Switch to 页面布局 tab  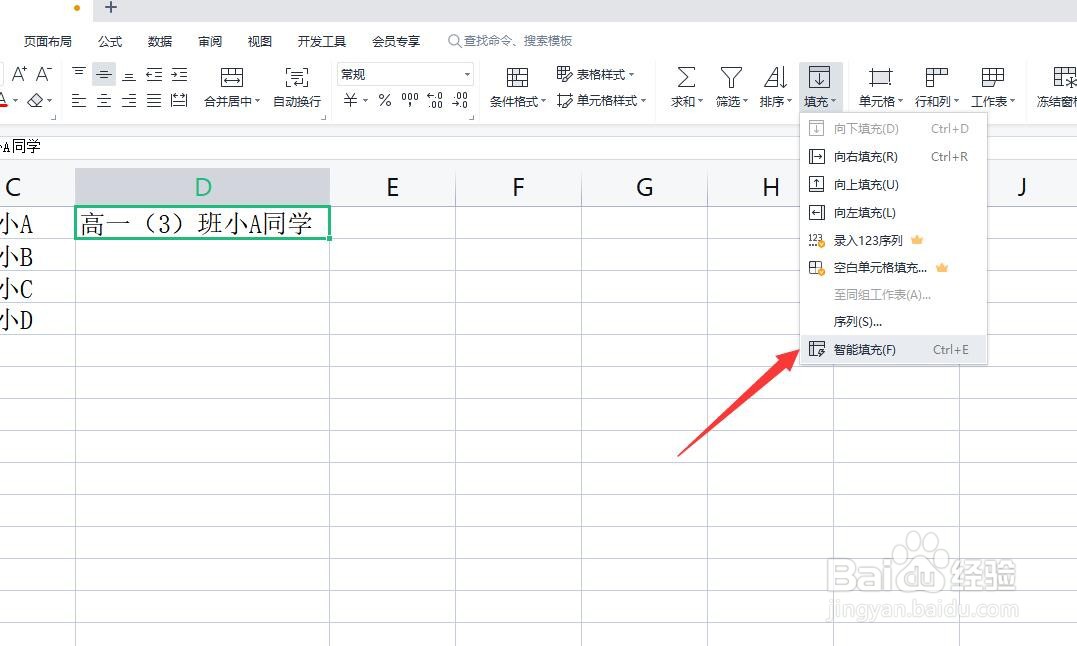pos(47,41)
